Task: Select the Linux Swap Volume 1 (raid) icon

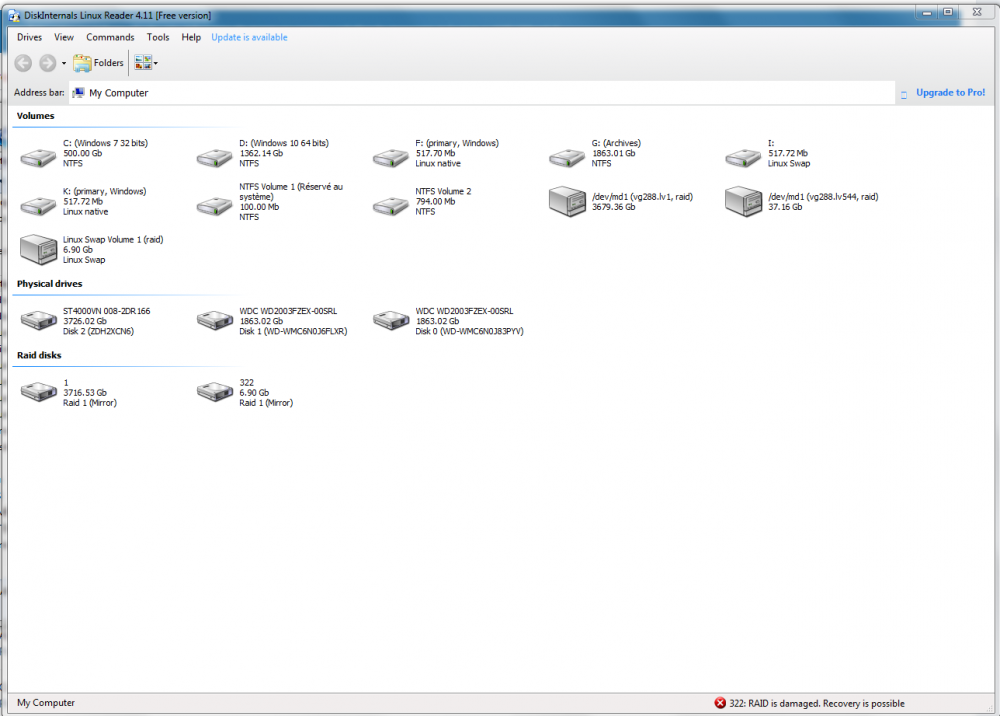Action: click(x=39, y=249)
